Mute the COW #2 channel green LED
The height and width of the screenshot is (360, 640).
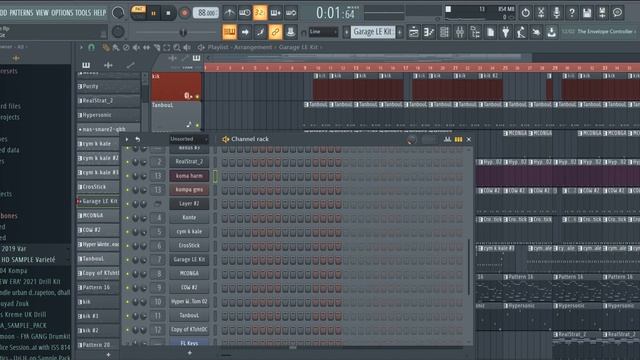tap(127, 288)
